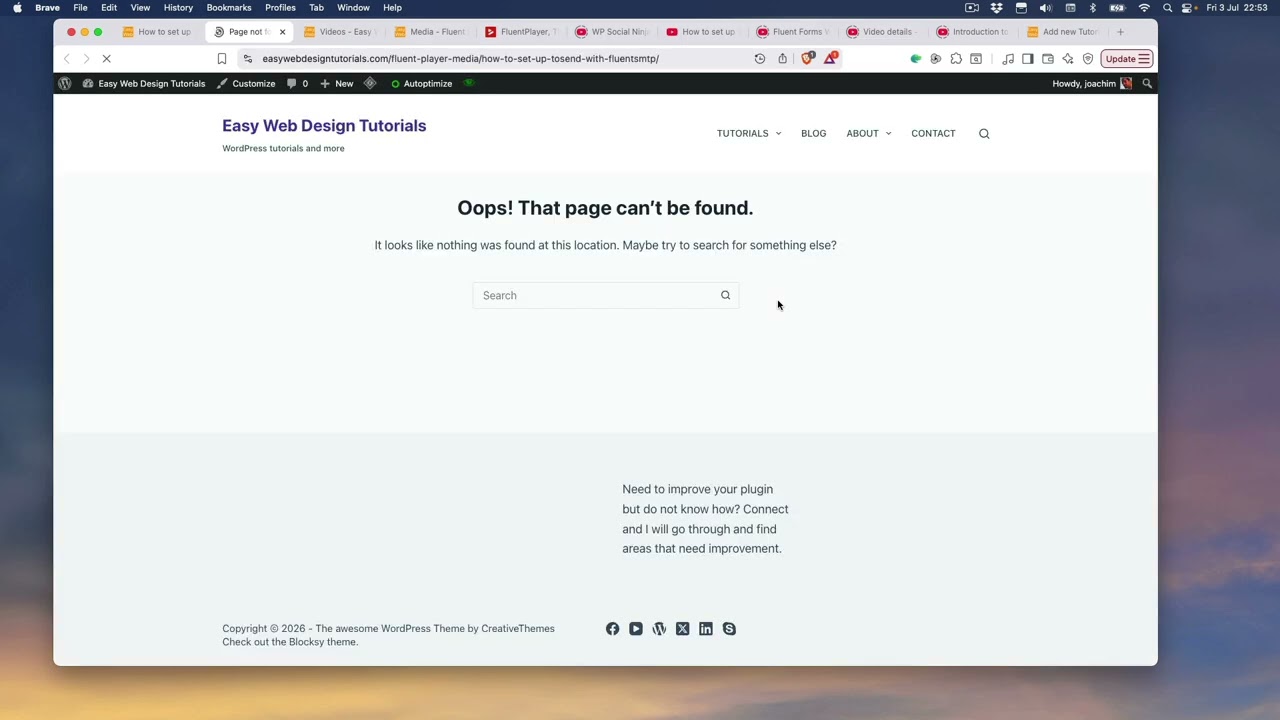This screenshot has height=720, width=1280.
Task: Open the WordPress logo admin menu
Action: (65, 84)
